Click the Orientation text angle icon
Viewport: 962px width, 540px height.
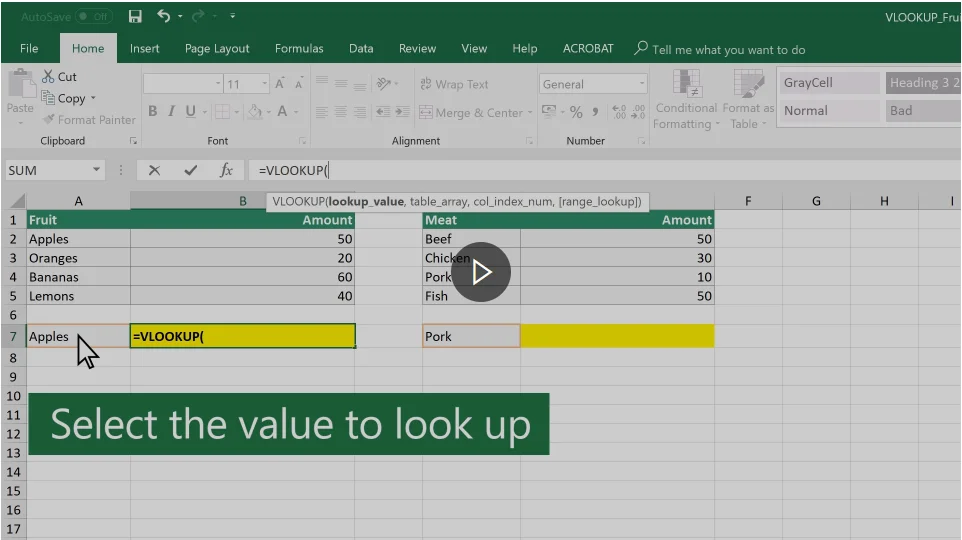pyautogui.click(x=384, y=83)
